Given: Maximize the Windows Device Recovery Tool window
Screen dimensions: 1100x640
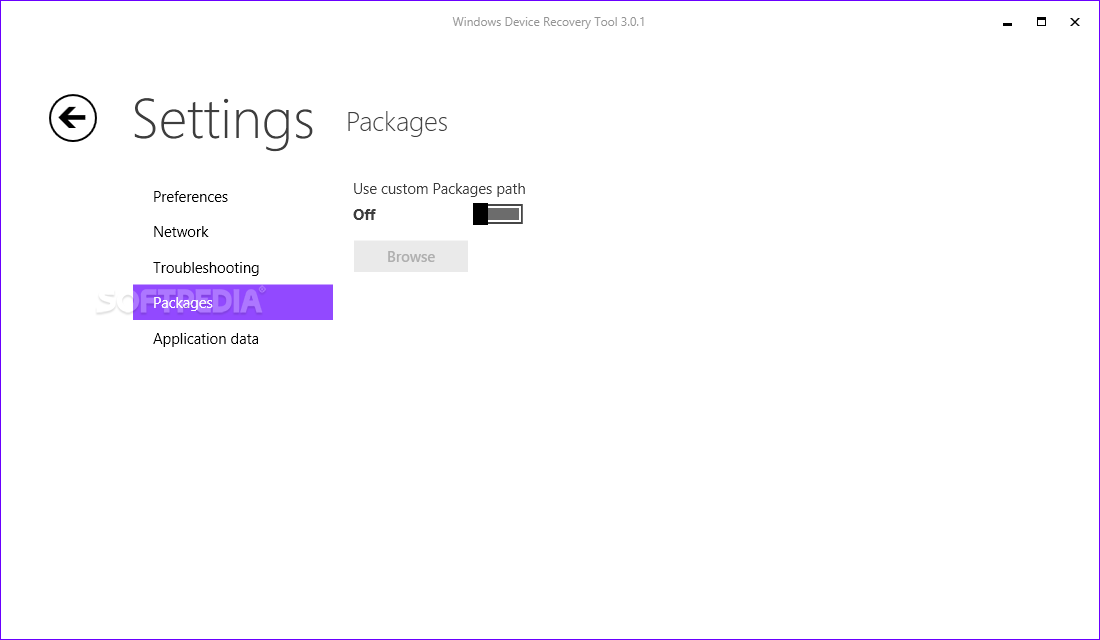Looking at the screenshot, I should click(x=1042, y=22).
